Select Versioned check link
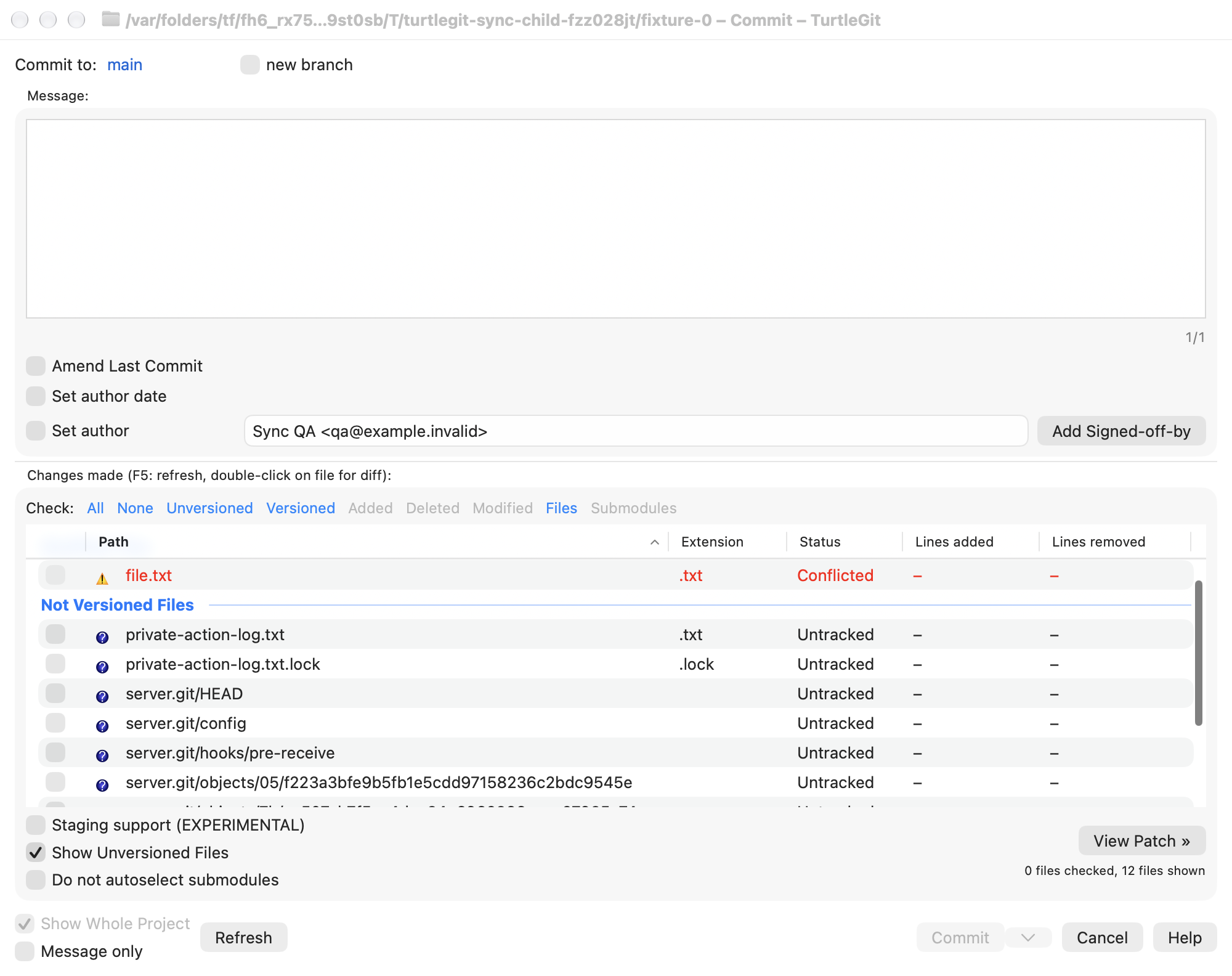Image resolution: width=1232 pixels, height=976 pixels. [x=301, y=508]
